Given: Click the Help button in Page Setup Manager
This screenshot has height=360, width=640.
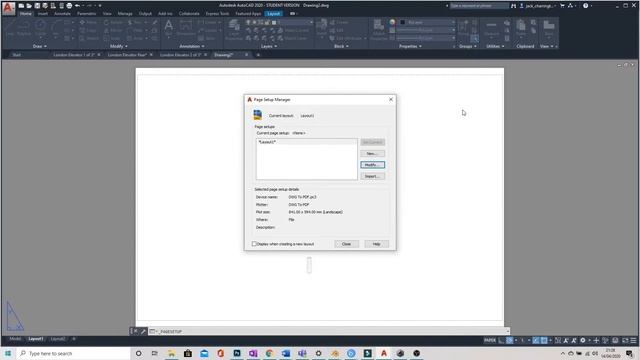Looking at the screenshot, I should click(376, 244).
